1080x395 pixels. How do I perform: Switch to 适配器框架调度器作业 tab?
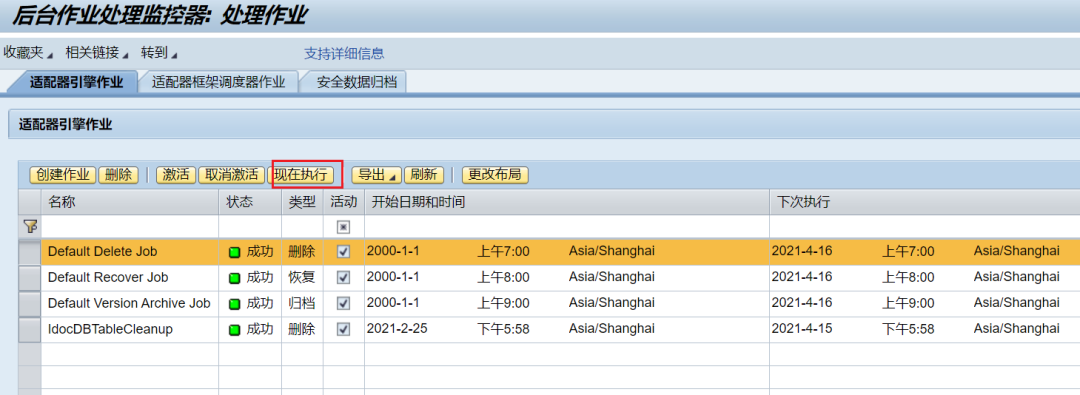click(x=218, y=82)
